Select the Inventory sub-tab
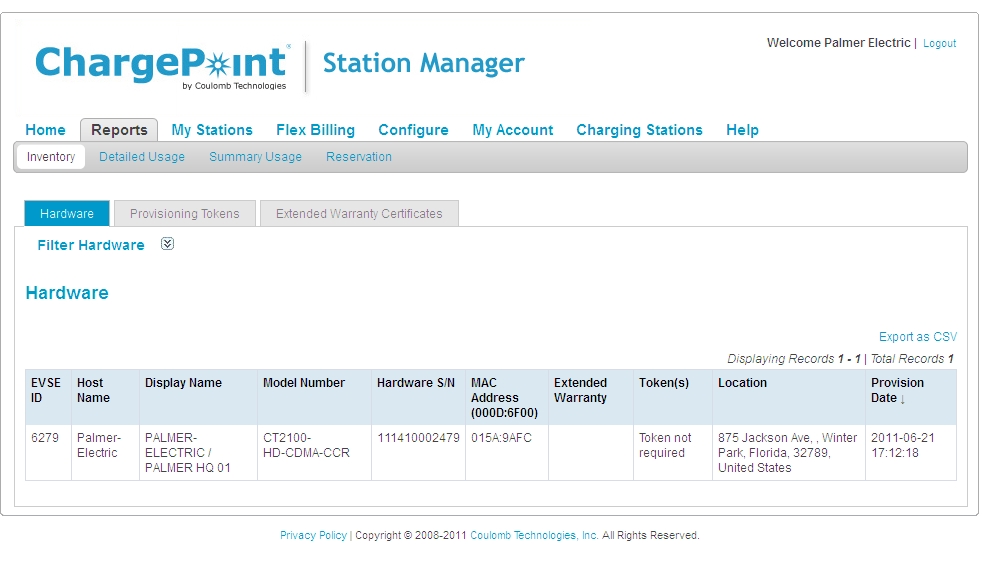Viewport: 982px width, 569px height. tap(51, 156)
